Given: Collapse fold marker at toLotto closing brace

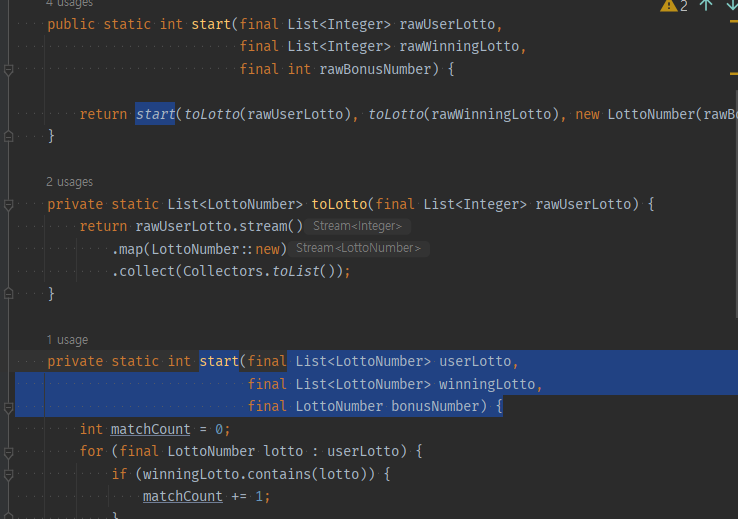Looking at the screenshot, I should click(x=8, y=294).
